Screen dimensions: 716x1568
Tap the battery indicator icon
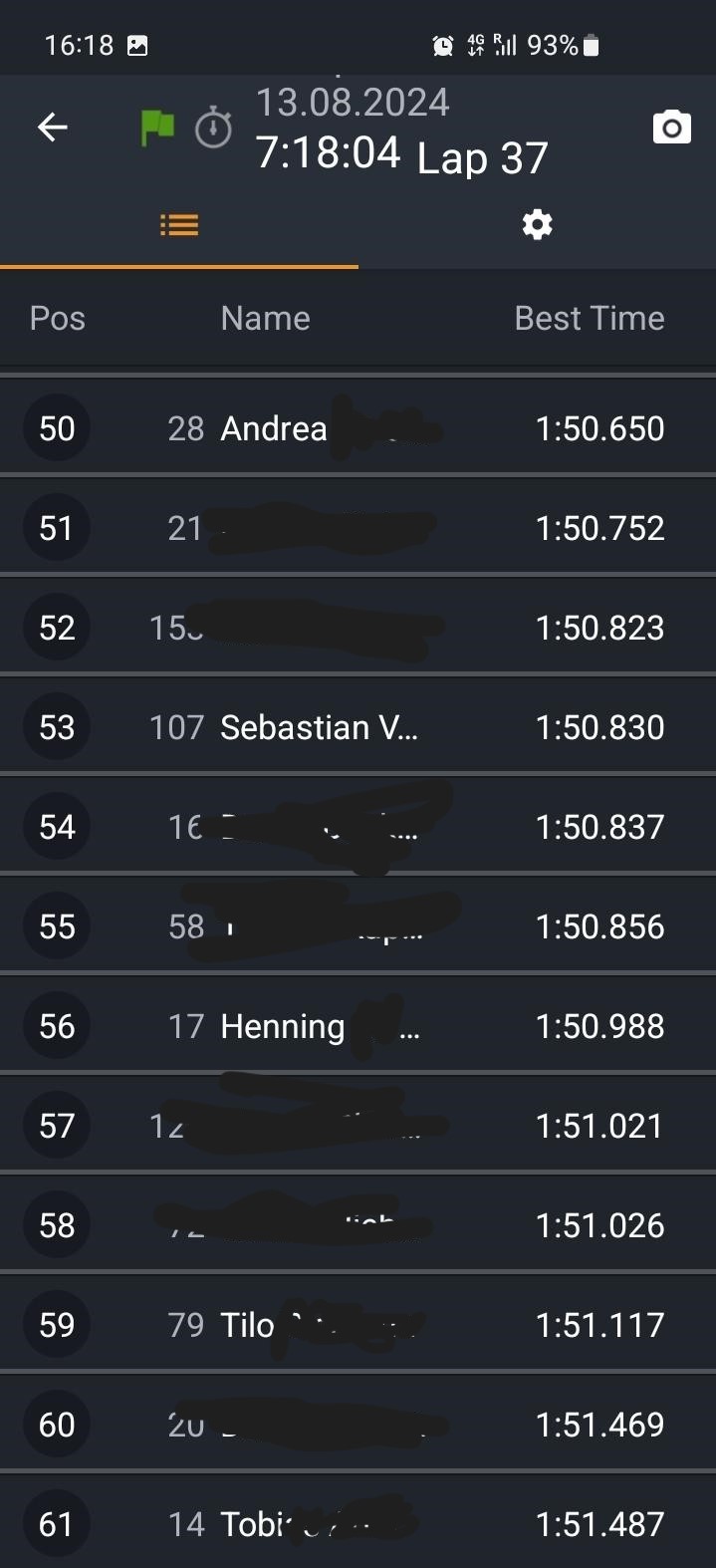pos(592,45)
